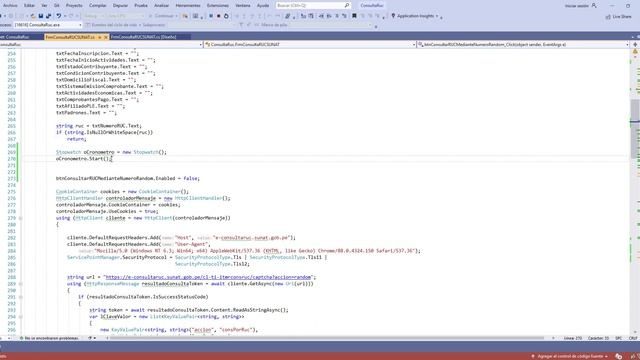Open Application Insights dropdown
Screen dimensions: 640x360
point(415,16)
